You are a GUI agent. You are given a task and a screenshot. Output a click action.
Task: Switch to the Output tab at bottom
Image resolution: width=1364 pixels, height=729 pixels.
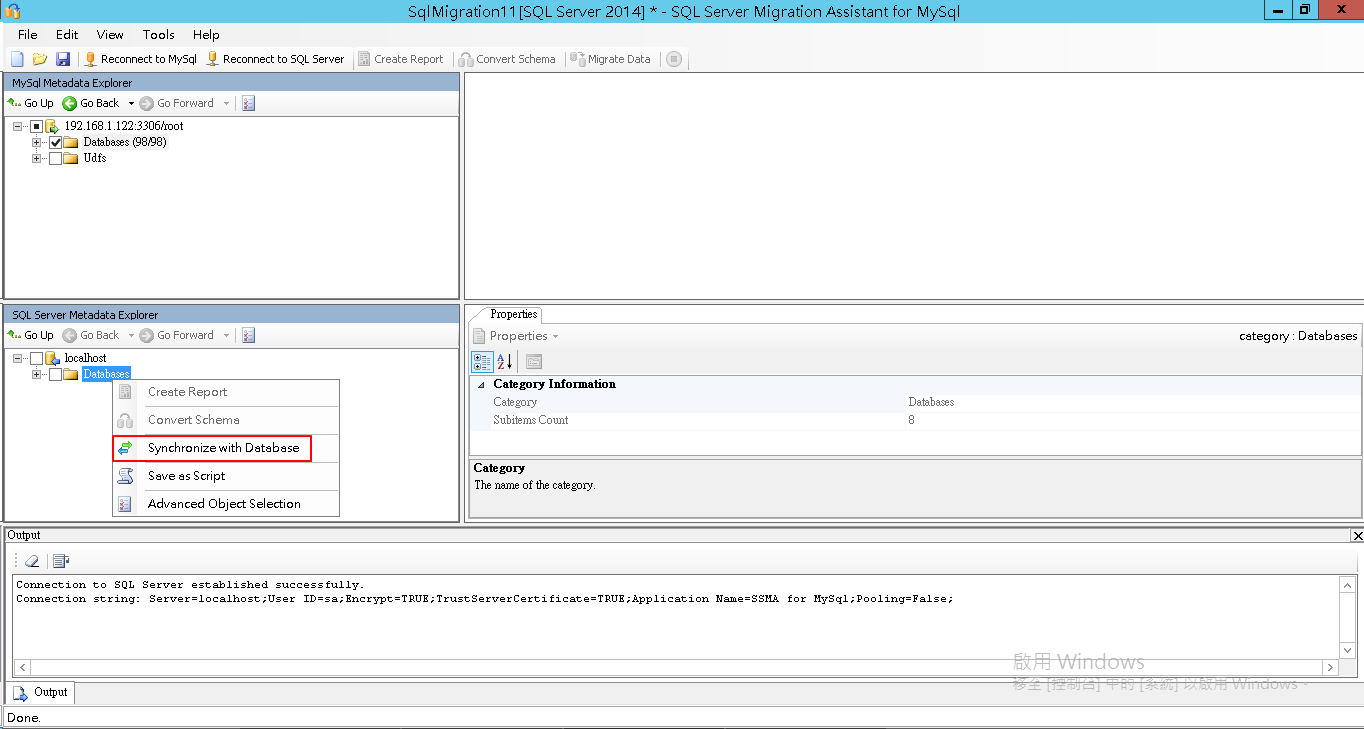[x=41, y=692]
